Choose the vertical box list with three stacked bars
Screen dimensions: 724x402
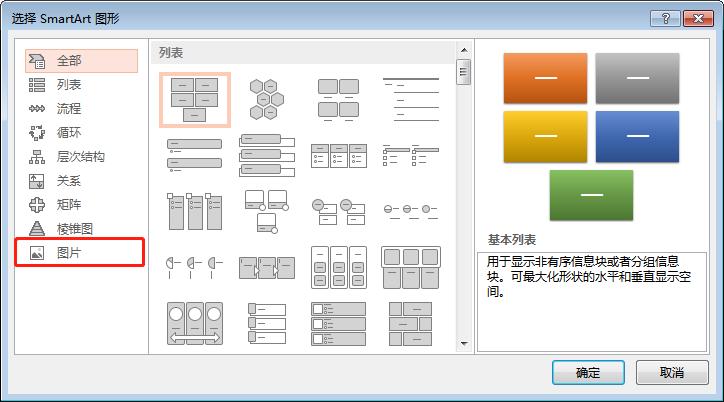pyautogui.click(x=266, y=155)
